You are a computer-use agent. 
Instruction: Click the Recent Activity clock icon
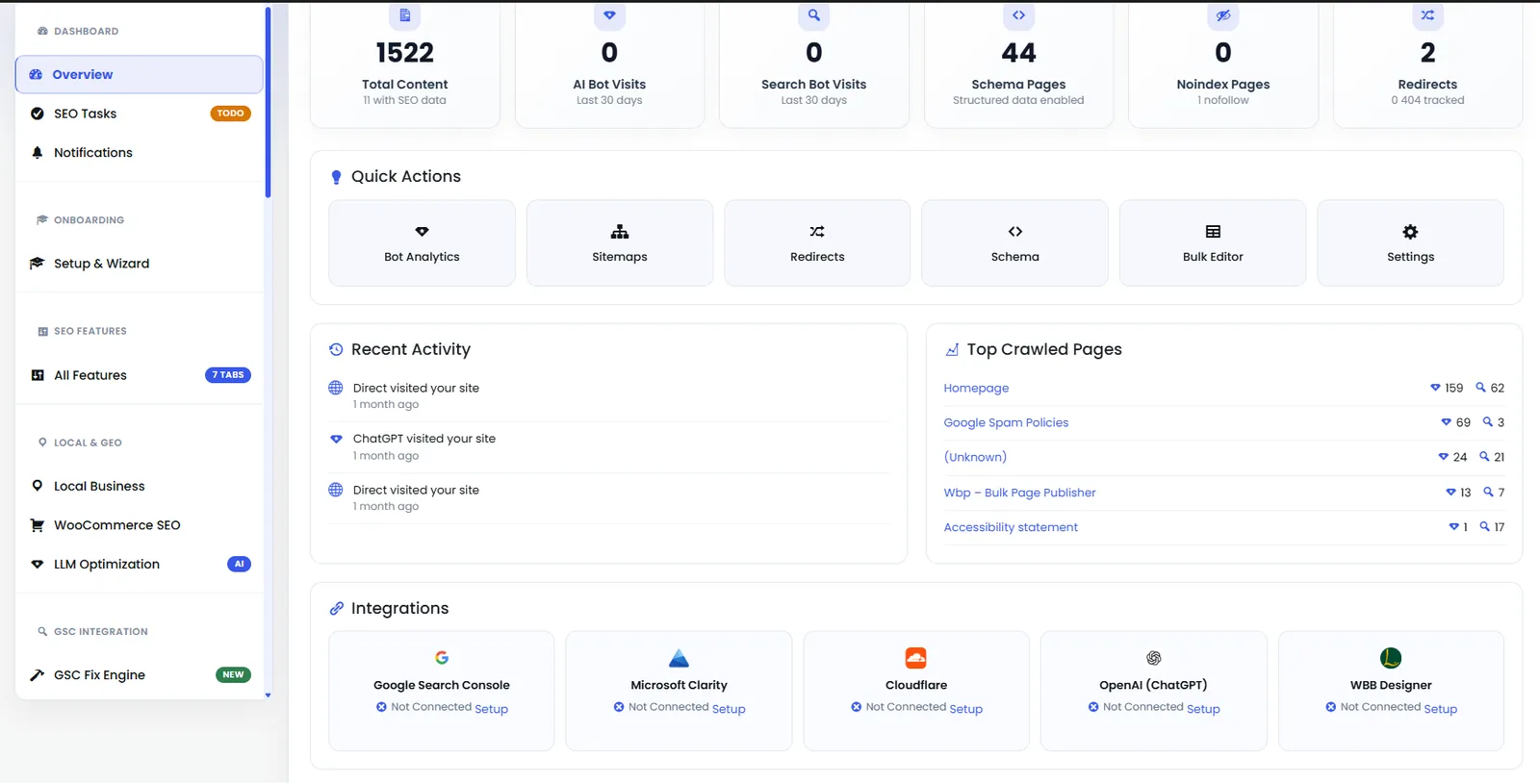(336, 350)
